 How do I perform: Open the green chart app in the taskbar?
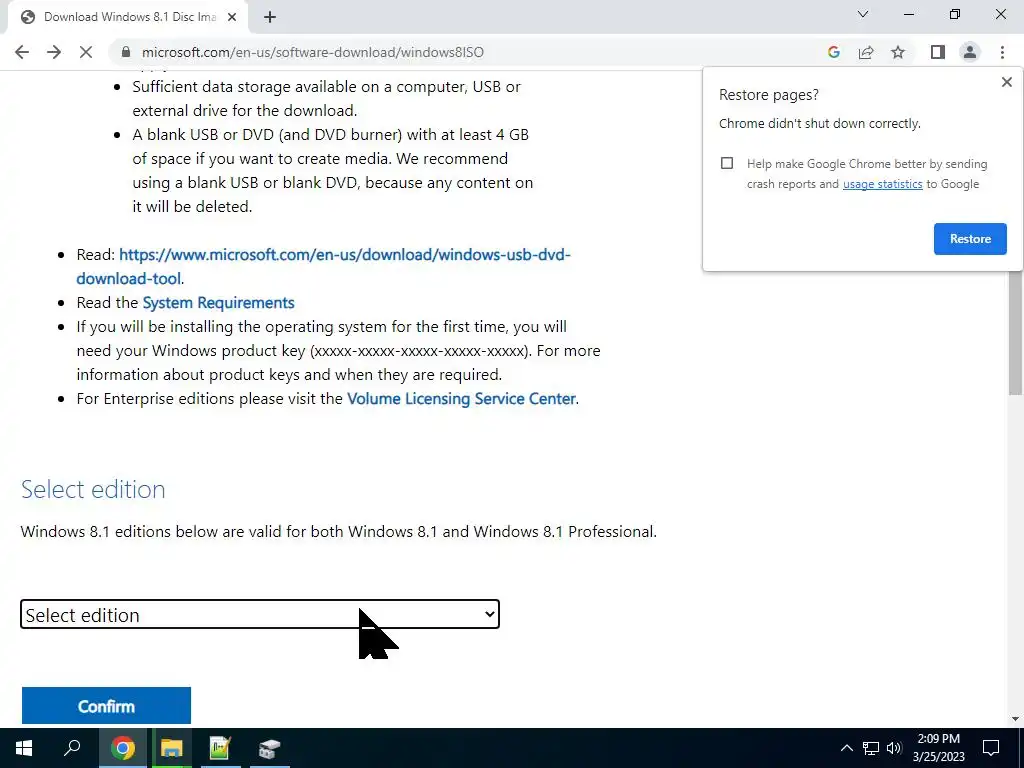[220, 748]
